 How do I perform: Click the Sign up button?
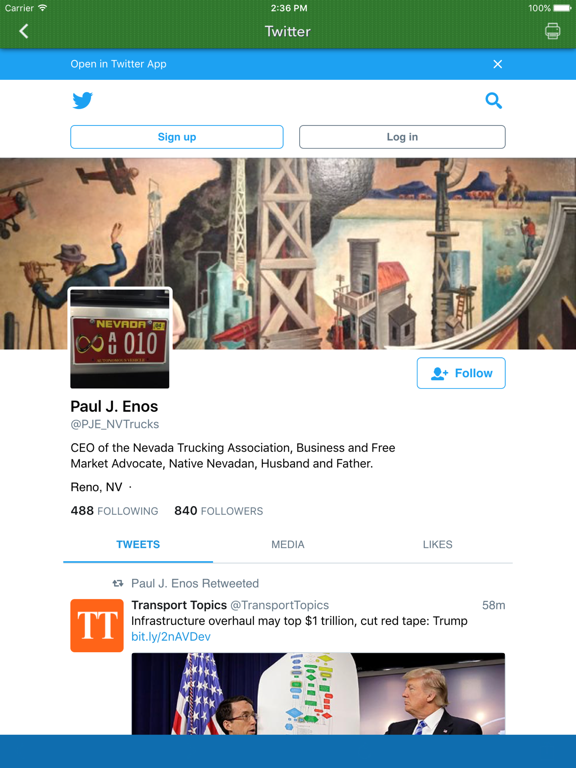point(177,137)
